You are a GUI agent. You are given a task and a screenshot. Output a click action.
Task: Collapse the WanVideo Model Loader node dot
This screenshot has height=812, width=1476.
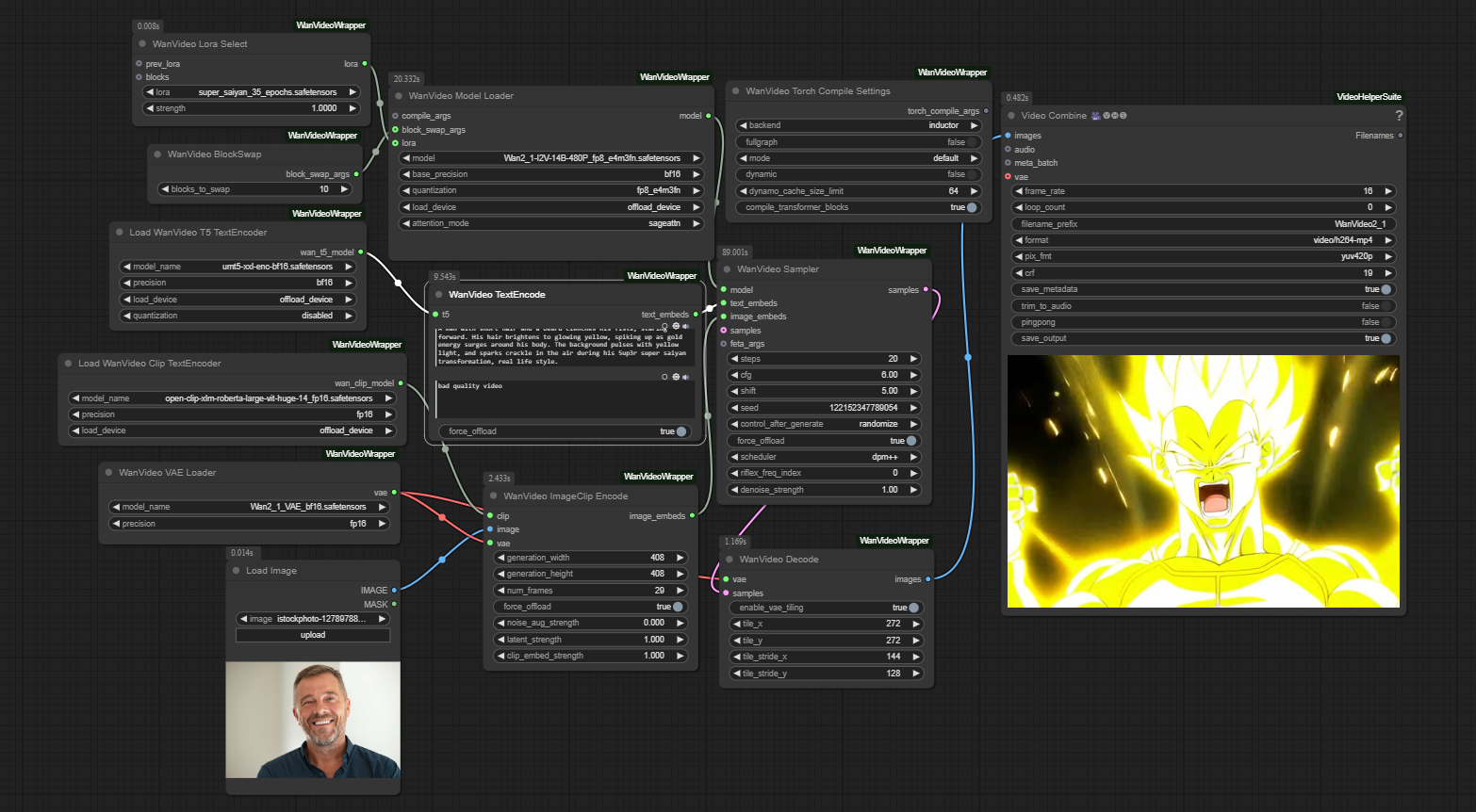[x=399, y=95]
